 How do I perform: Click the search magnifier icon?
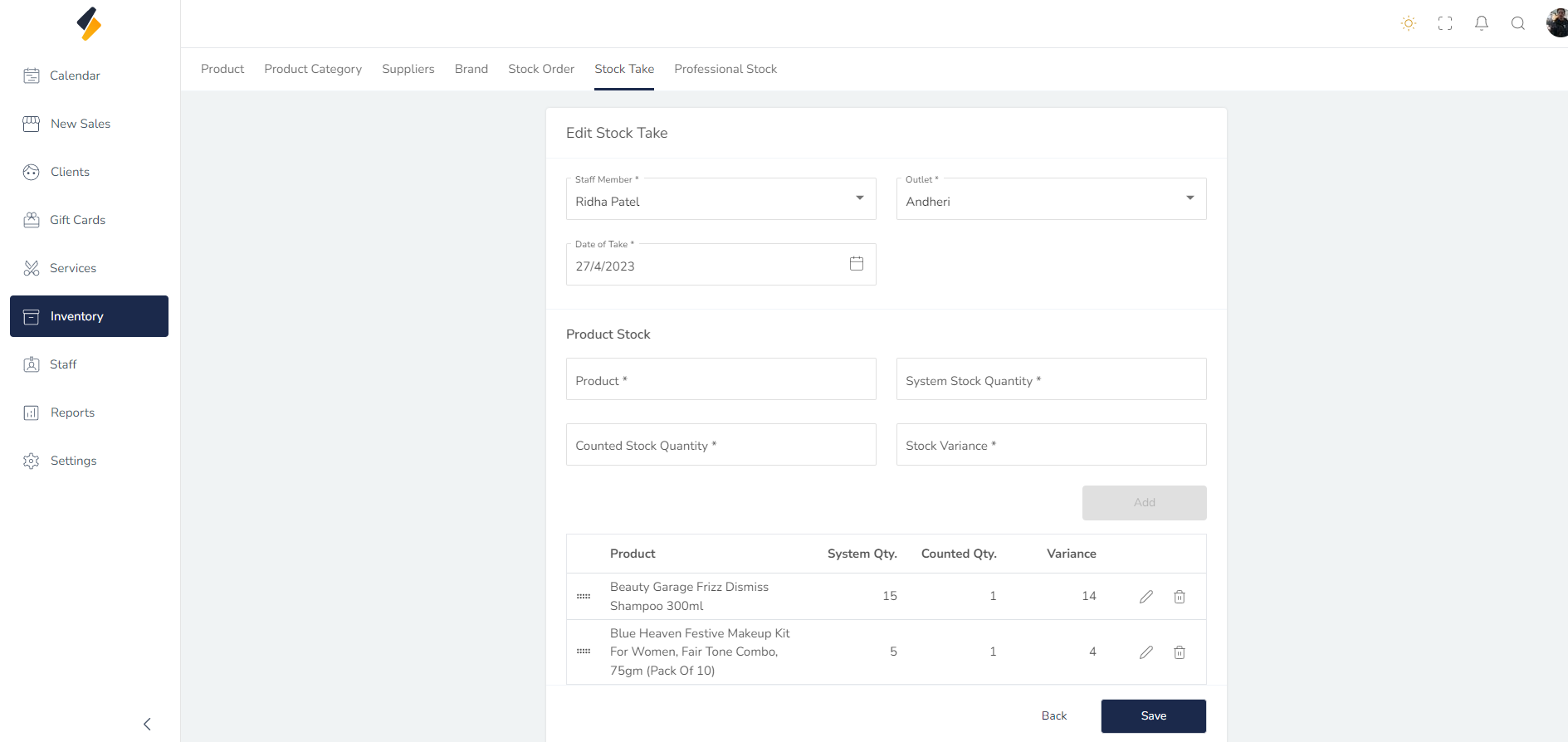click(x=1517, y=23)
